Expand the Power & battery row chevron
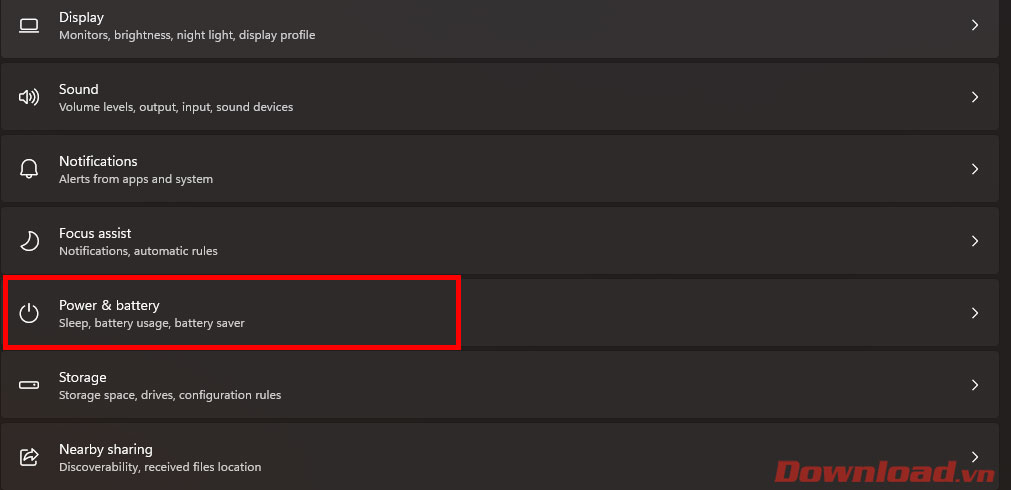 click(x=975, y=313)
